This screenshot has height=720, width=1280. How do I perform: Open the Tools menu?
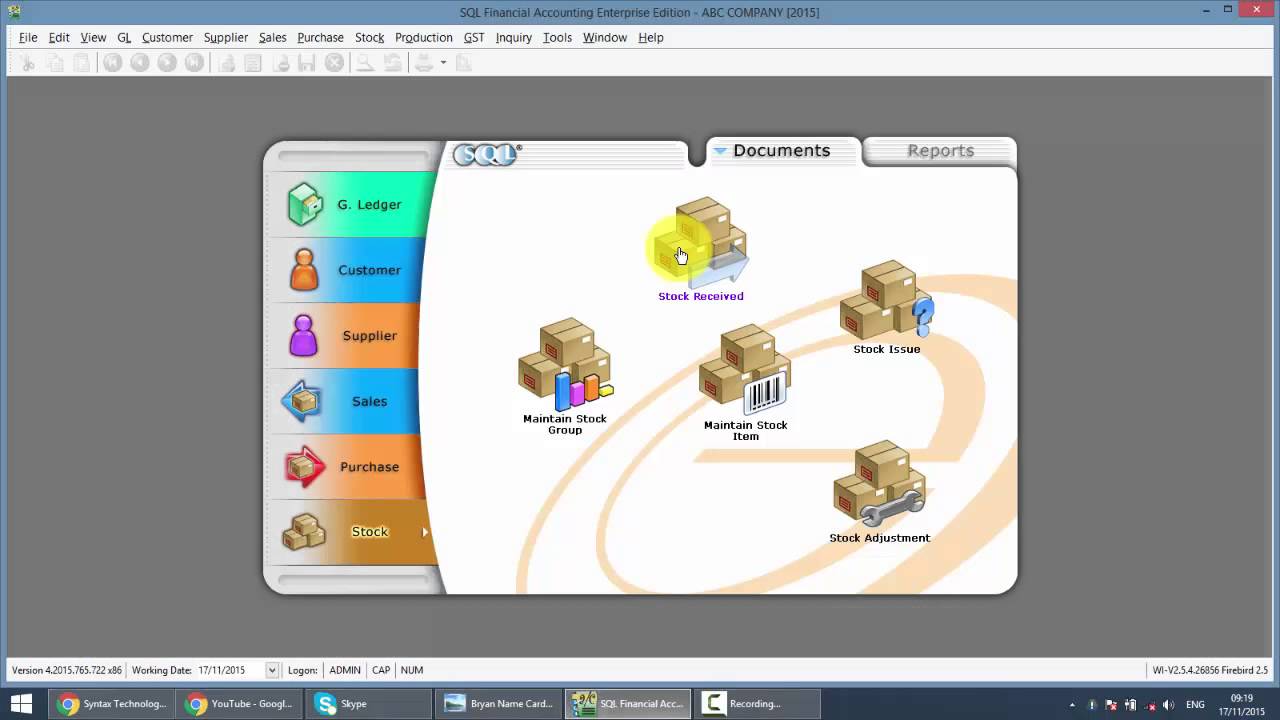click(557, 37)
